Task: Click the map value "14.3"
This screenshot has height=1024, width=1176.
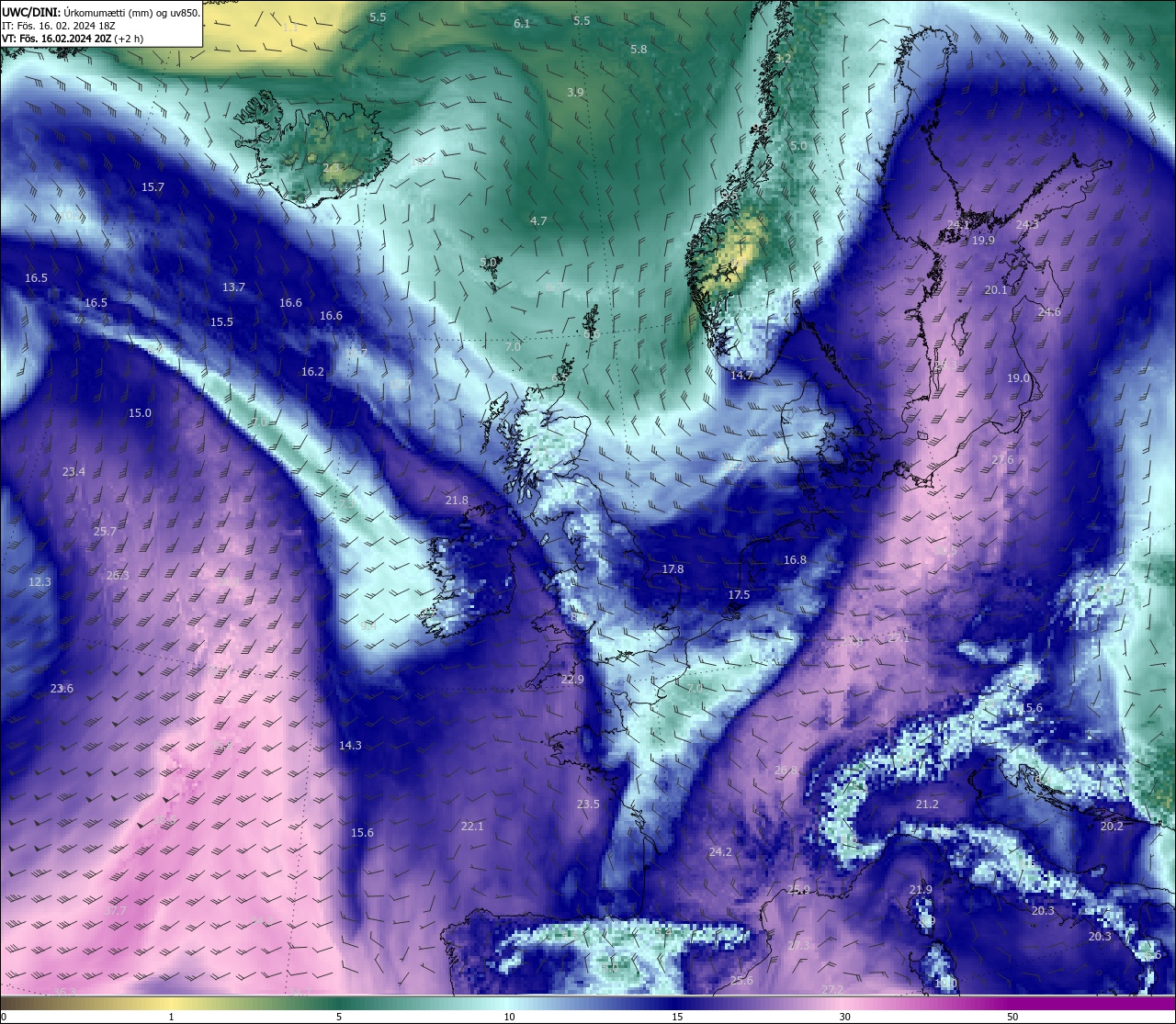Action: [350, 746]
